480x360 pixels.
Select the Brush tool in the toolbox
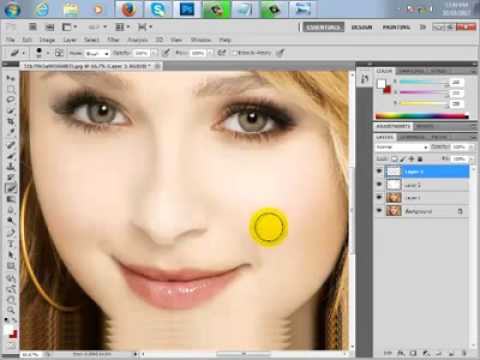pos(11,156)
